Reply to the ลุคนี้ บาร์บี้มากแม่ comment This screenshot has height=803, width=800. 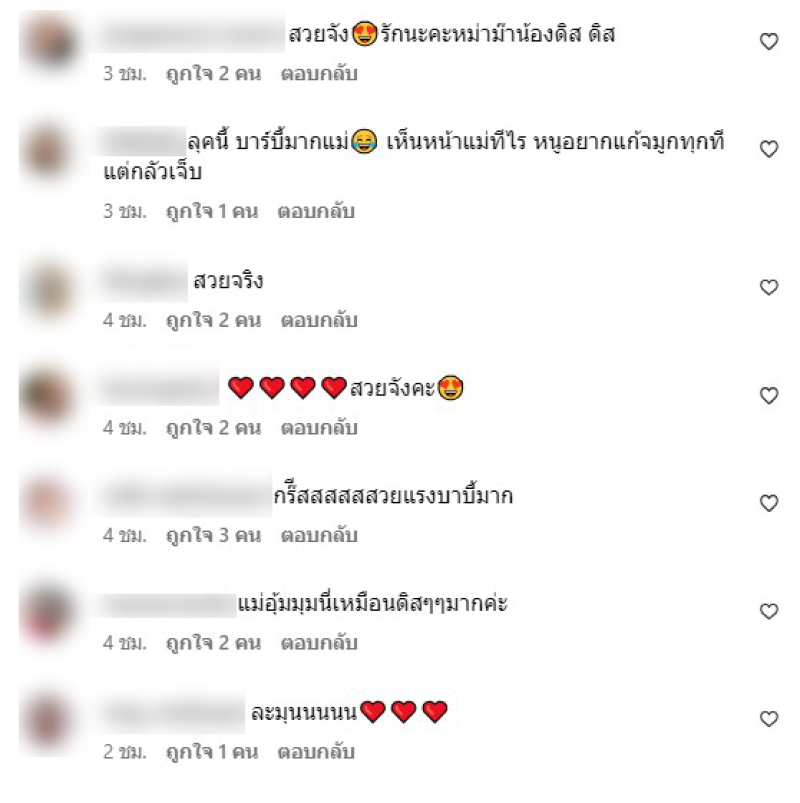coord(315,212)
